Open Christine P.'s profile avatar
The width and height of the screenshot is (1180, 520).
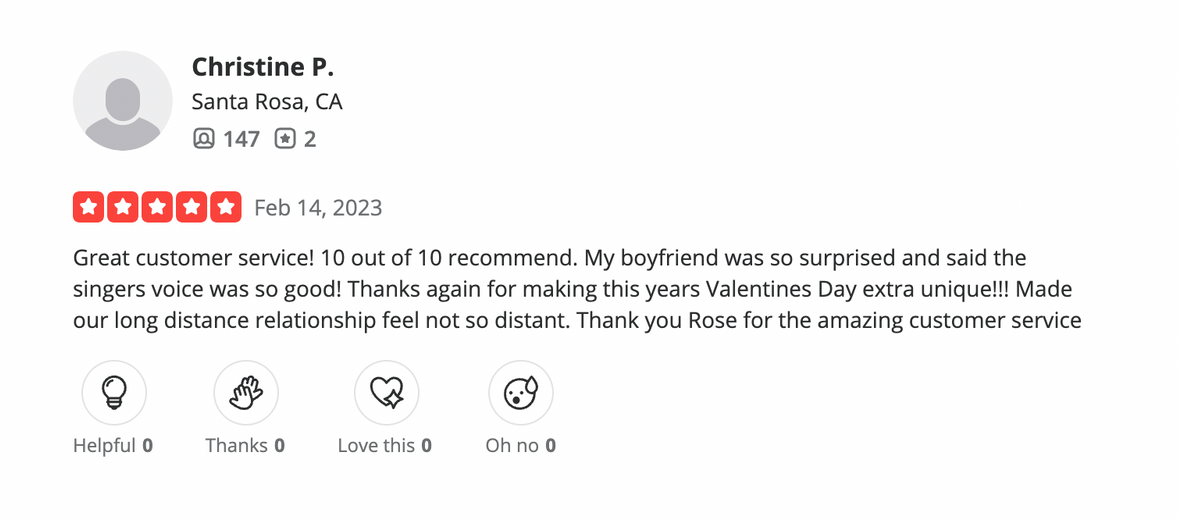pyautogui.click(x=123, y=101)
